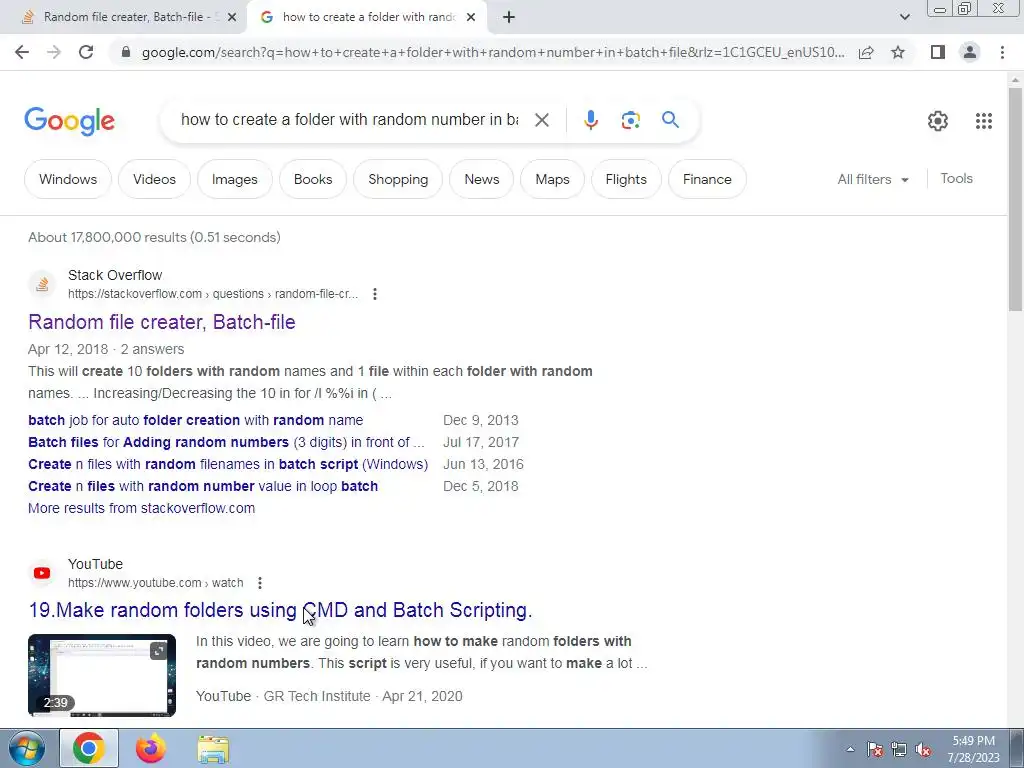Reload the current page
This screenshot has height=768, width=1024.
[x=86, y=52]
